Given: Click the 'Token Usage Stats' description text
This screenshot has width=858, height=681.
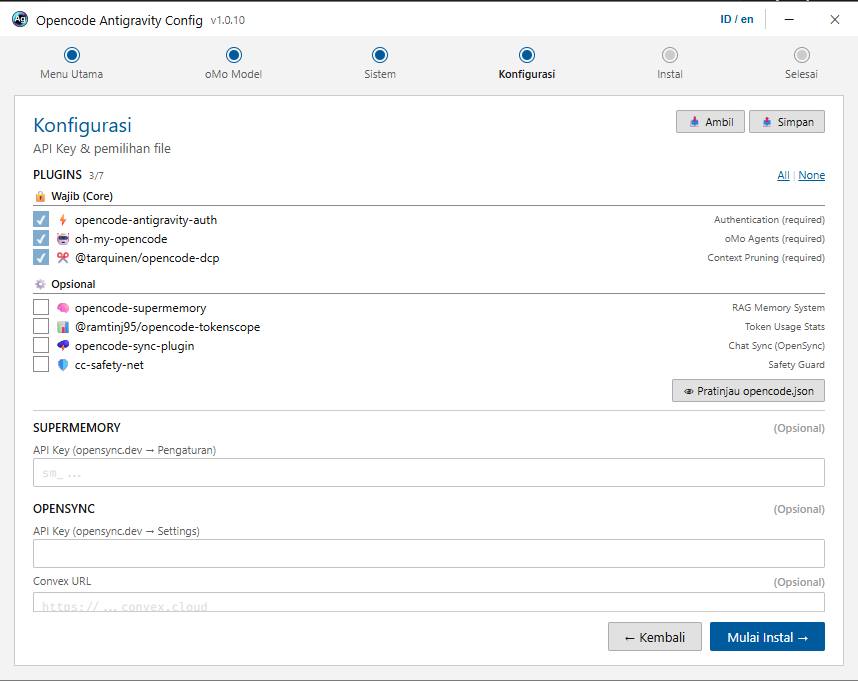Looking at the screenshot, I should point(785,327).
